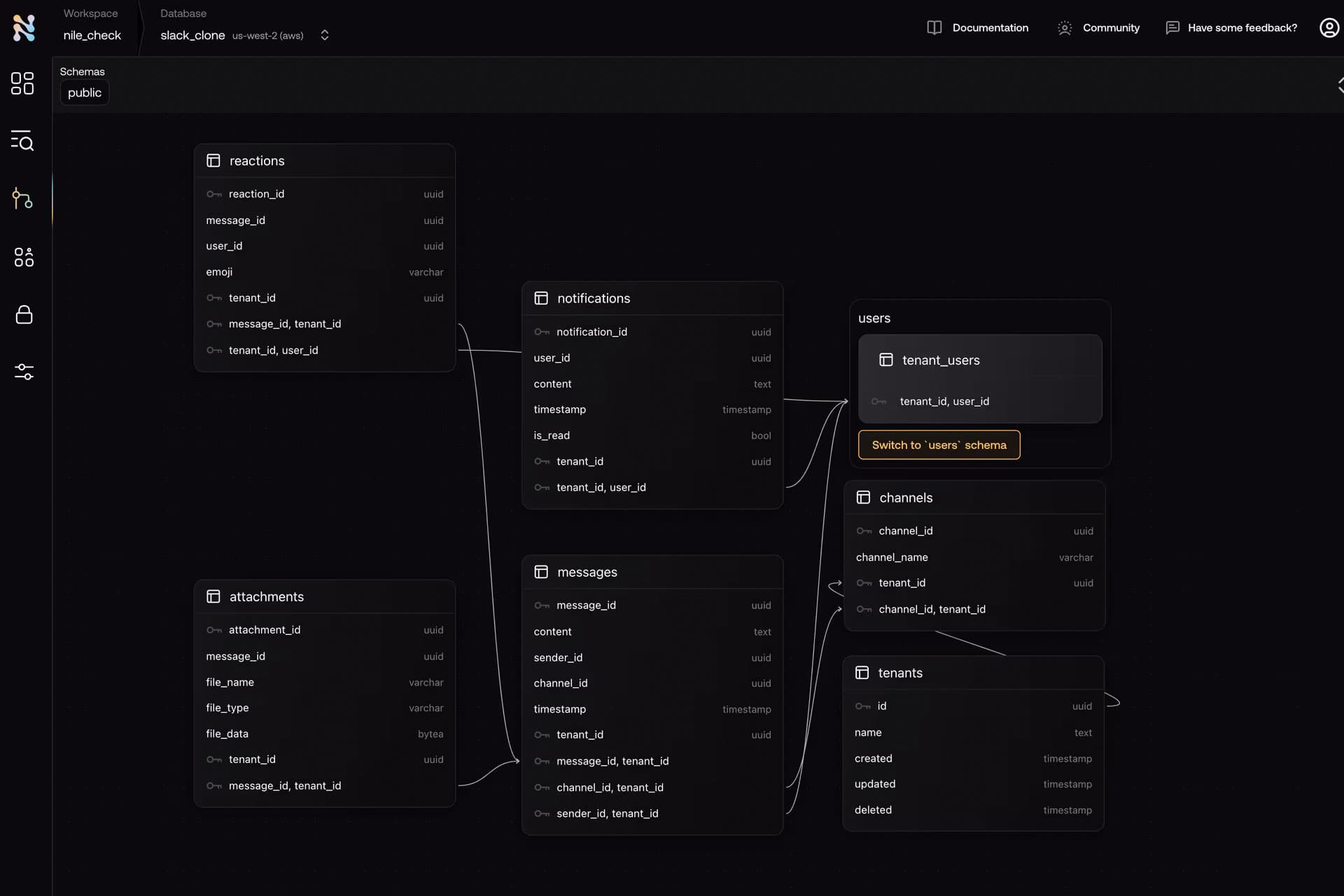
Task: Click Have some feedback button
Action: point(1231,28)
